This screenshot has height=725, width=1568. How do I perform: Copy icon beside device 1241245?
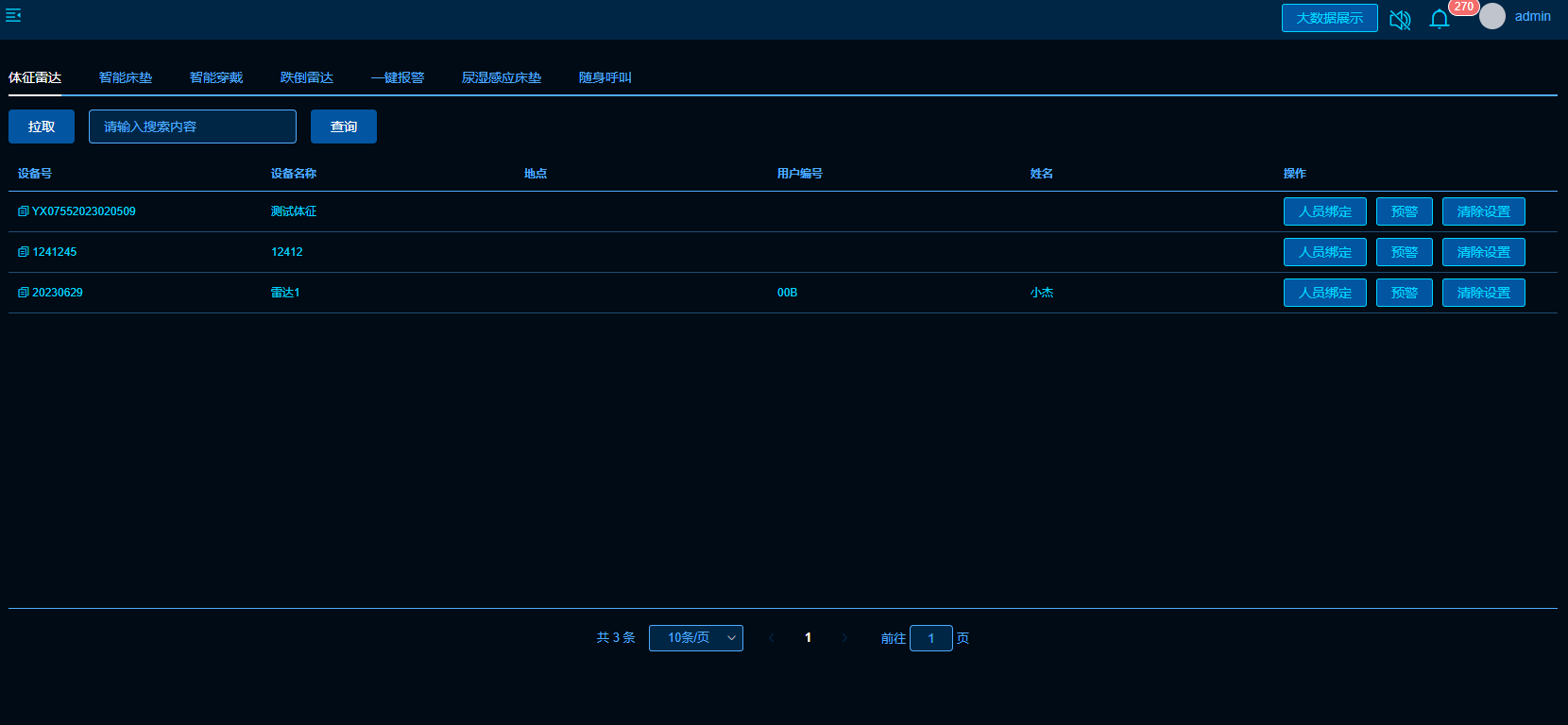(x=24, y=252)
